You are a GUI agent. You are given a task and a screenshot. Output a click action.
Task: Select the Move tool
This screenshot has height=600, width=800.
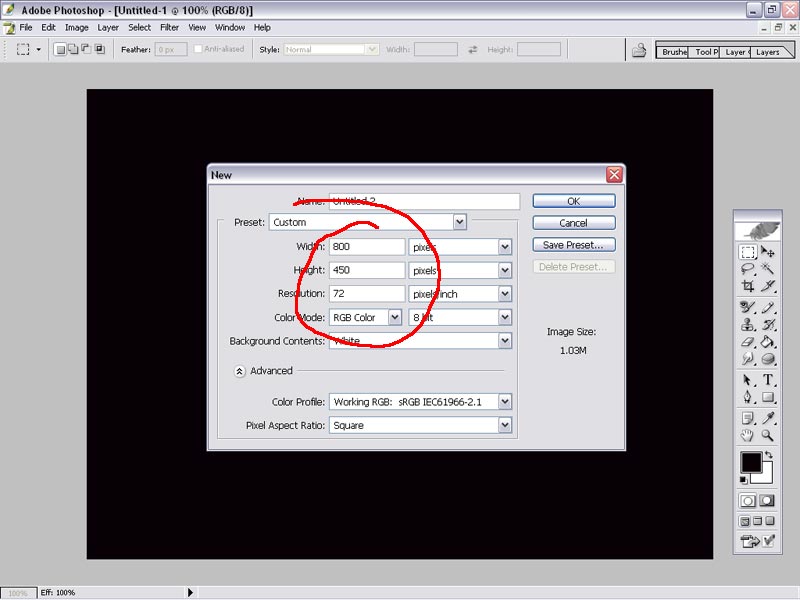coord(768,253)
